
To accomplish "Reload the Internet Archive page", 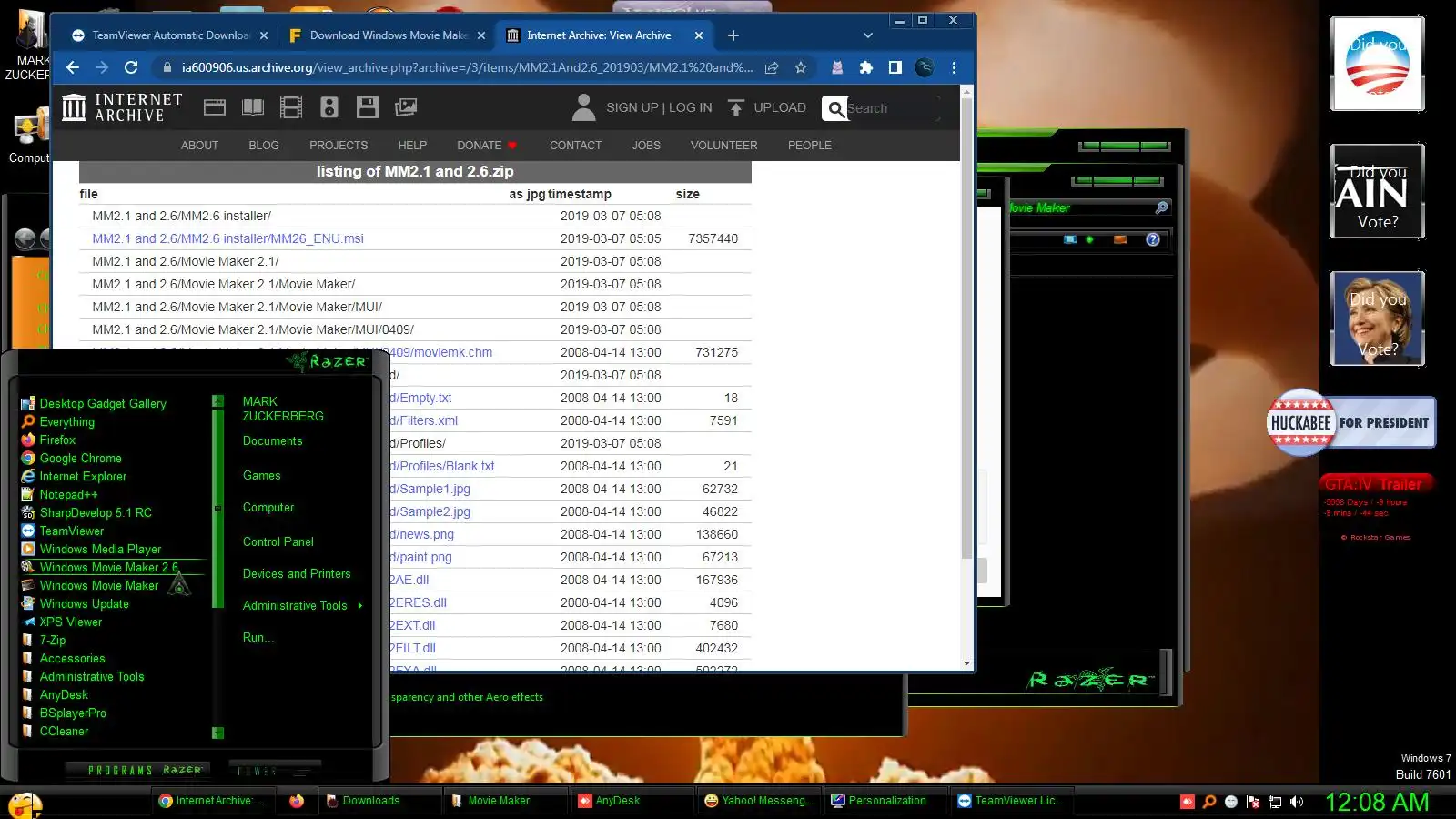I will (131, 67).
